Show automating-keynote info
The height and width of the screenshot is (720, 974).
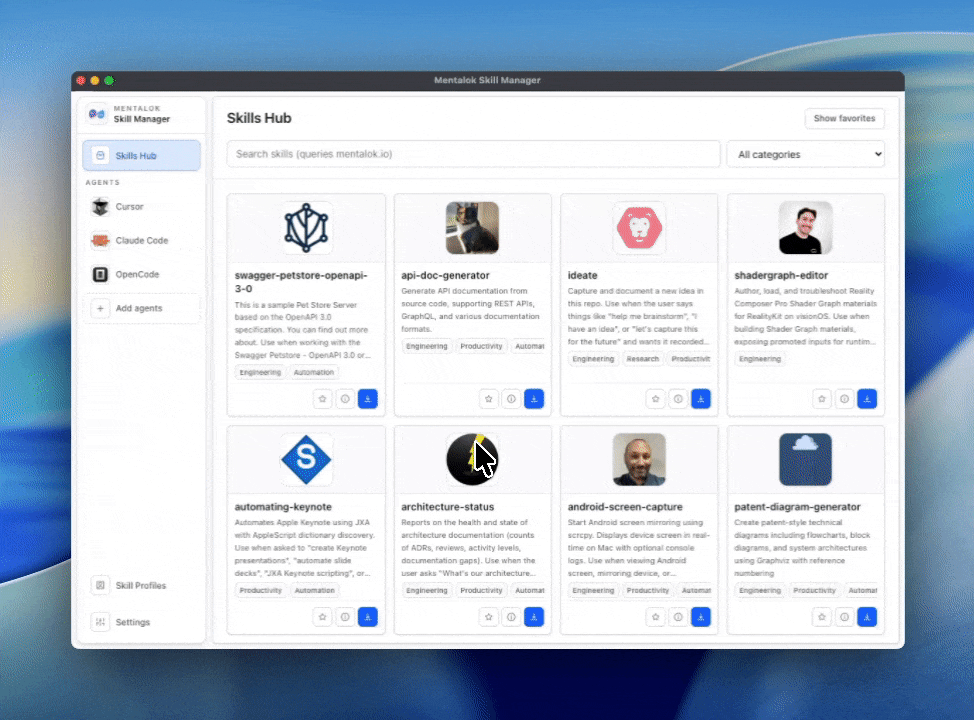click(345, 617)
